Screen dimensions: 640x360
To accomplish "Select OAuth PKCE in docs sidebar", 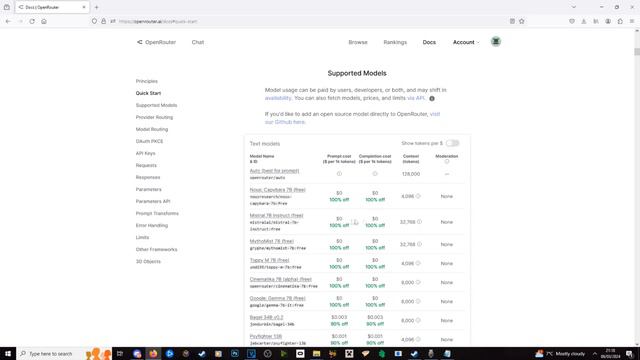I will [x=149, y=141].
